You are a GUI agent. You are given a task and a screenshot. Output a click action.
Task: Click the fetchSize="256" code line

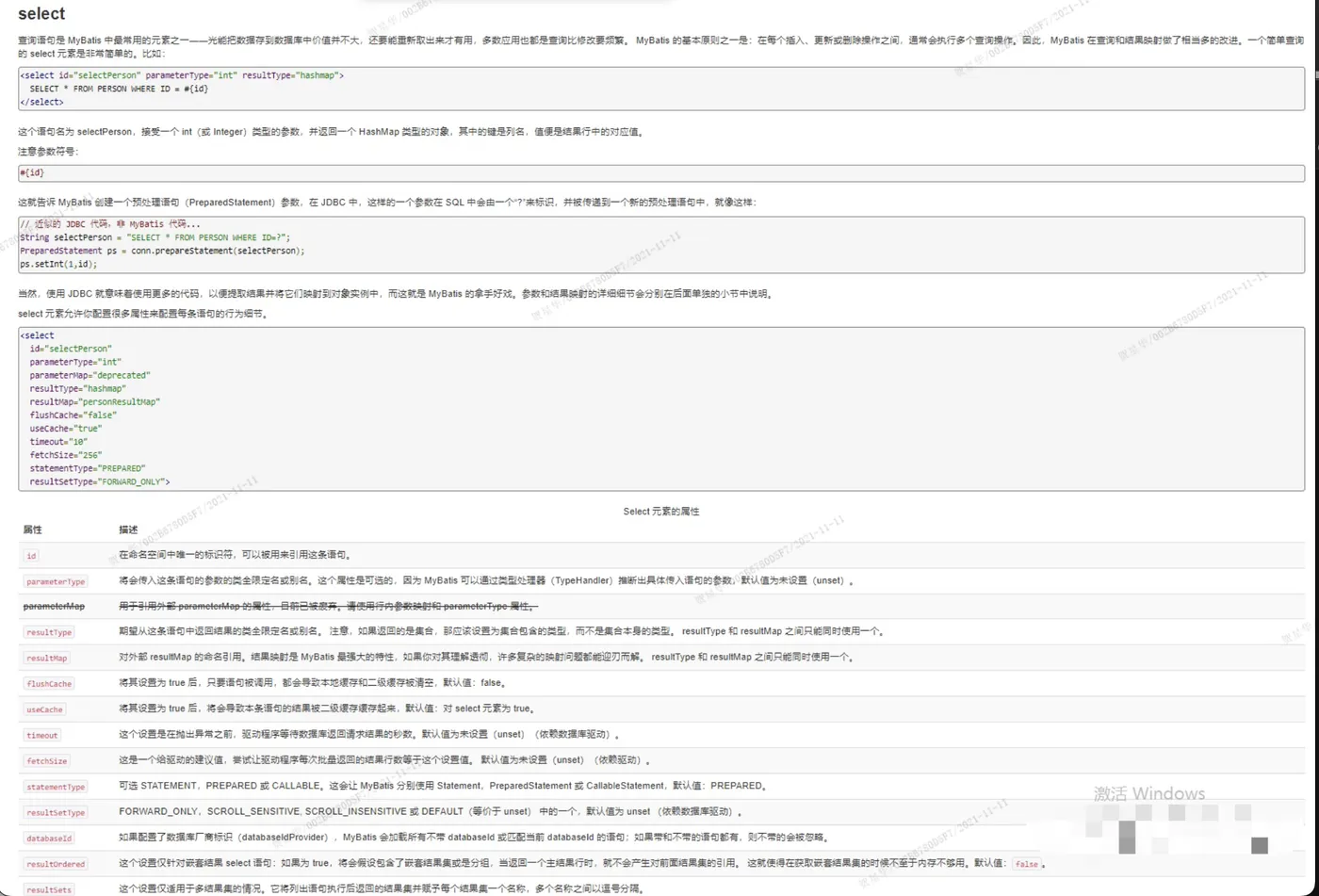(x=65, y=455)
